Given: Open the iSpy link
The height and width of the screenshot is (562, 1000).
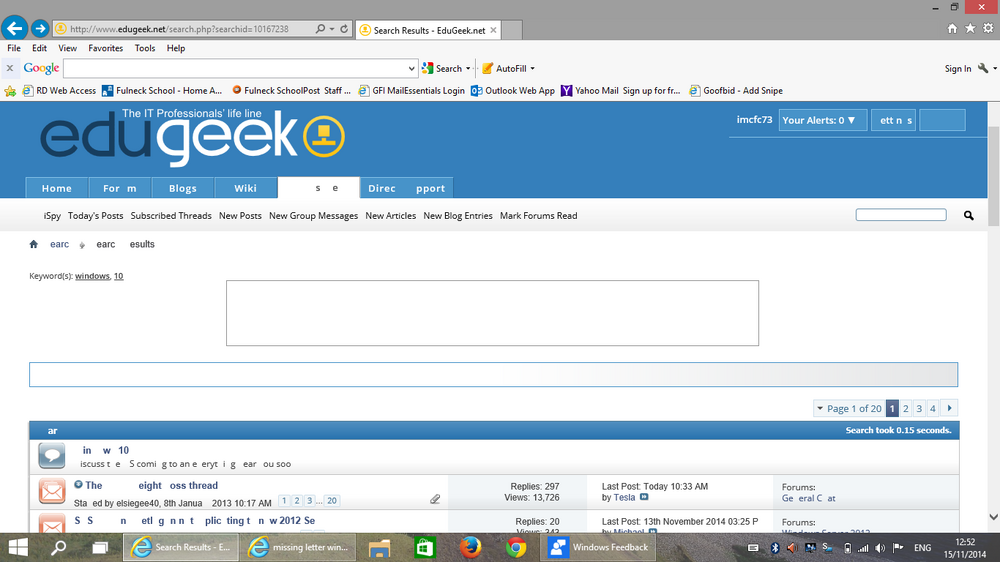Looking at the screenshot, I should [x=52, y=216].
